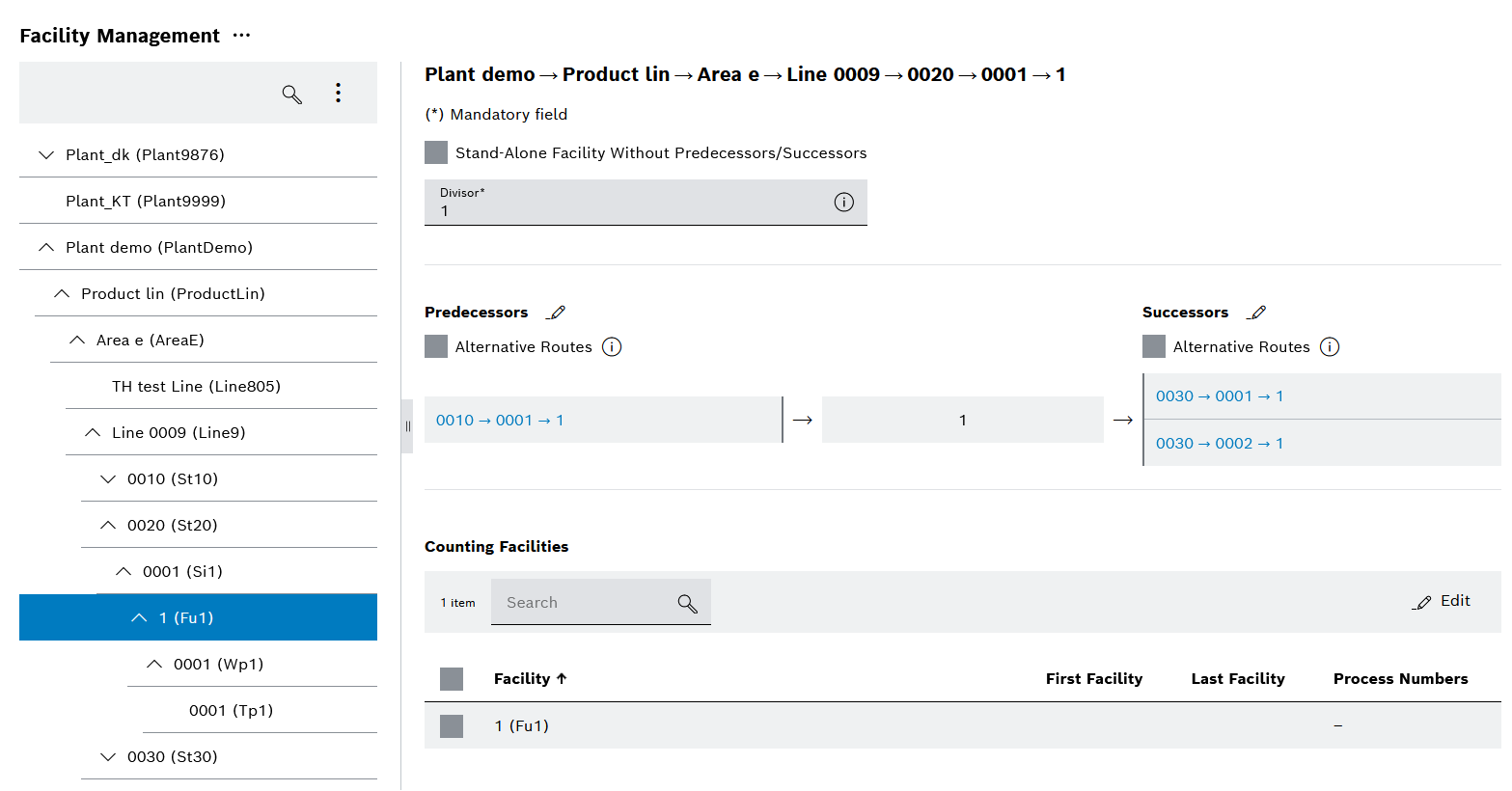
Task: Open the Divisor info tooltip
Action: pos(843,202)
